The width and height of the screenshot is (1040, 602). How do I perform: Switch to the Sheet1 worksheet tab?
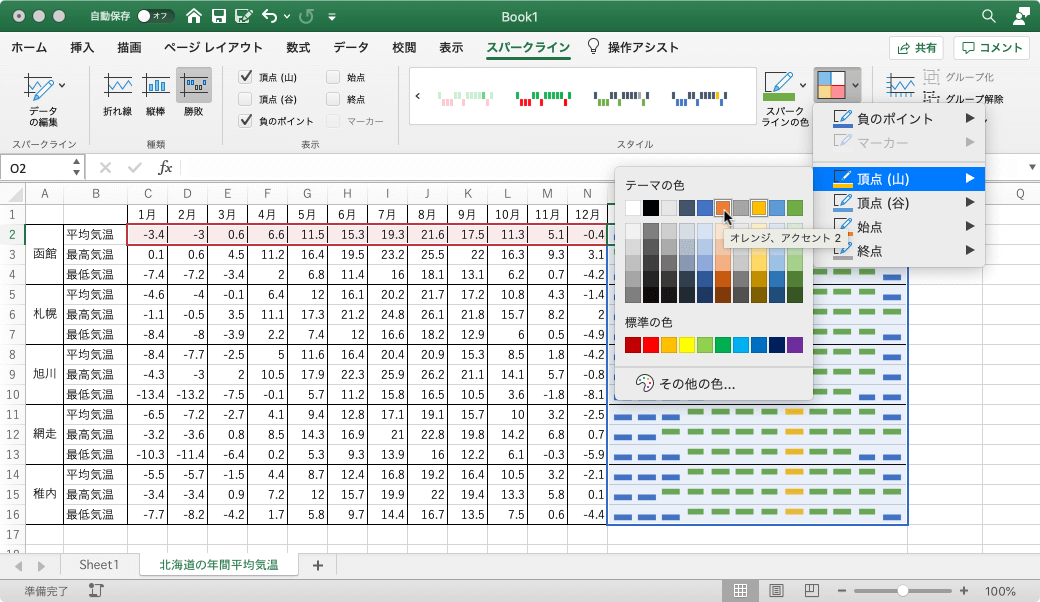pyautogui.click(x=99, y=565)
